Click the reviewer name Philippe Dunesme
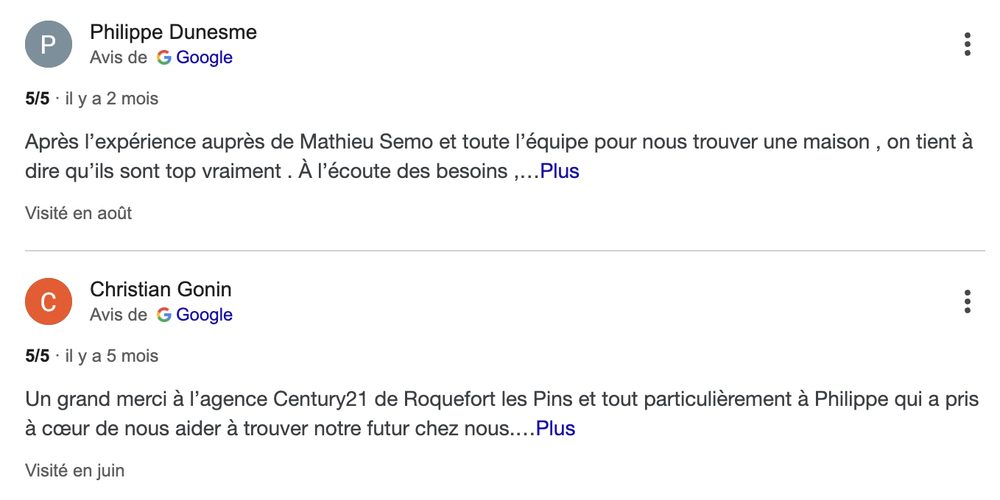1000x500 pixels. (x=173, y=32)
